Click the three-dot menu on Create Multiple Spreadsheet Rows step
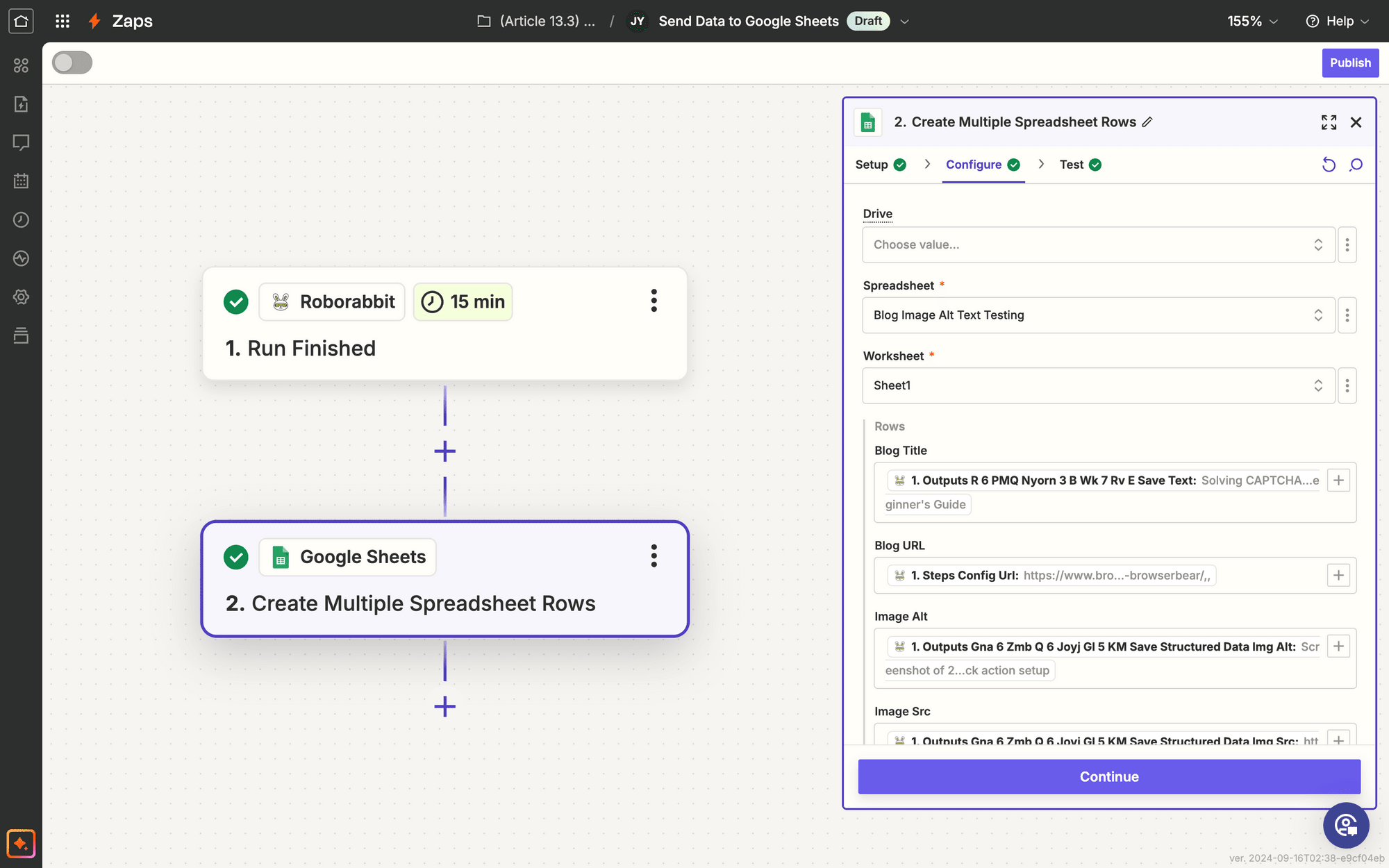 654,556
